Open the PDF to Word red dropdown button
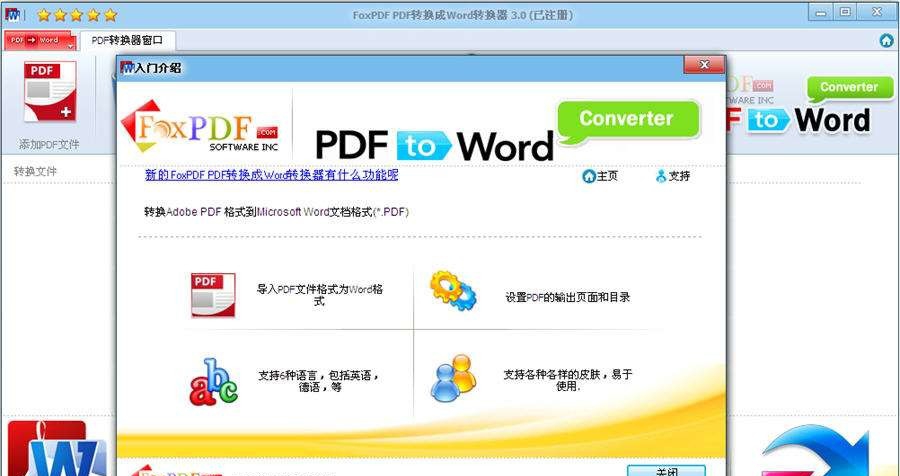The height and width of the screenshot is (476, 900). tap(40, 40)
